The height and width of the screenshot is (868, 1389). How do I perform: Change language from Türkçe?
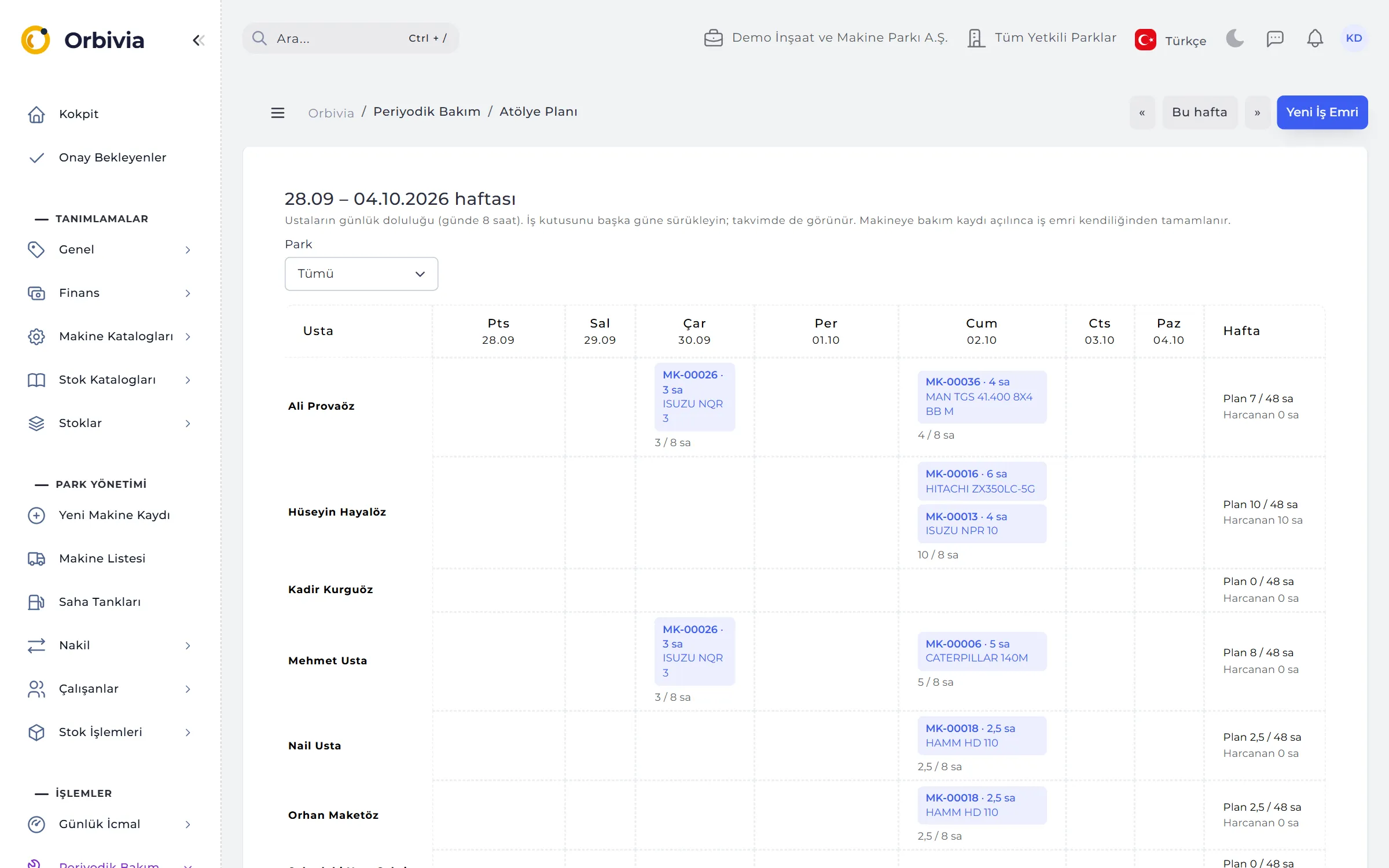(1170, 40)
